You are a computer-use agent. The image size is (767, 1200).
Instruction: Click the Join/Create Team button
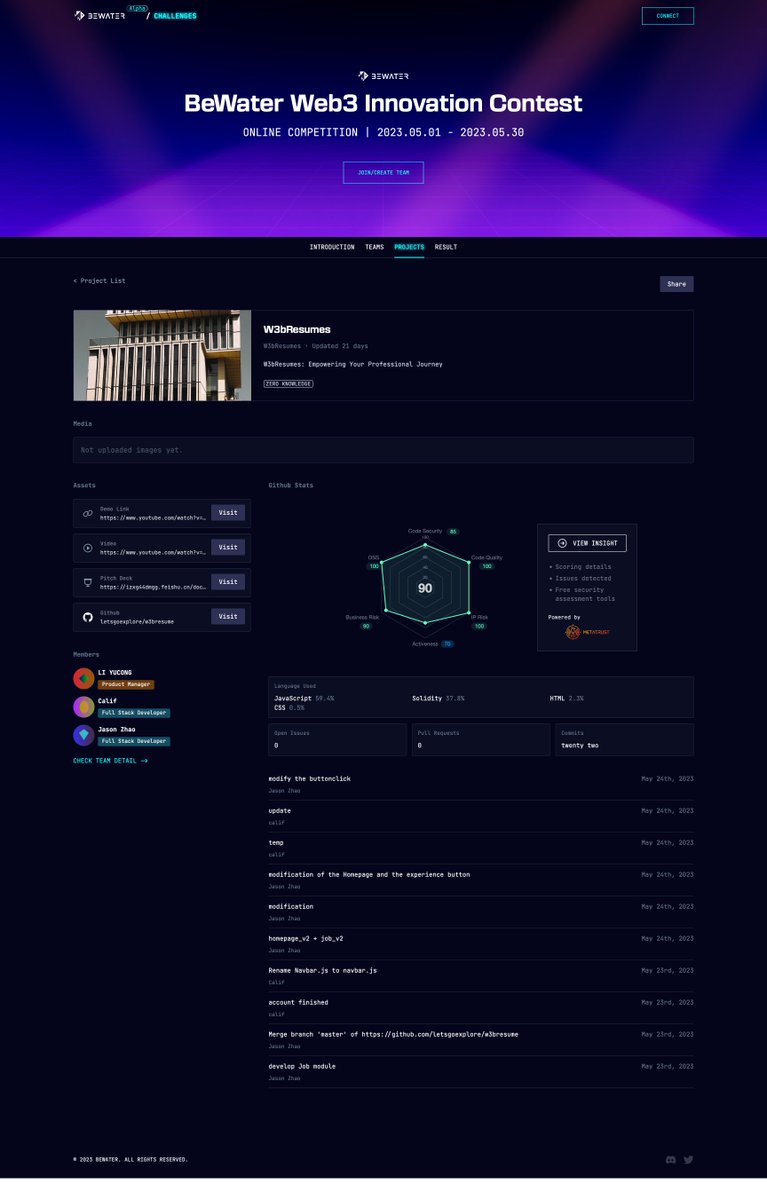pyautogui.click(x=383, y=172)
